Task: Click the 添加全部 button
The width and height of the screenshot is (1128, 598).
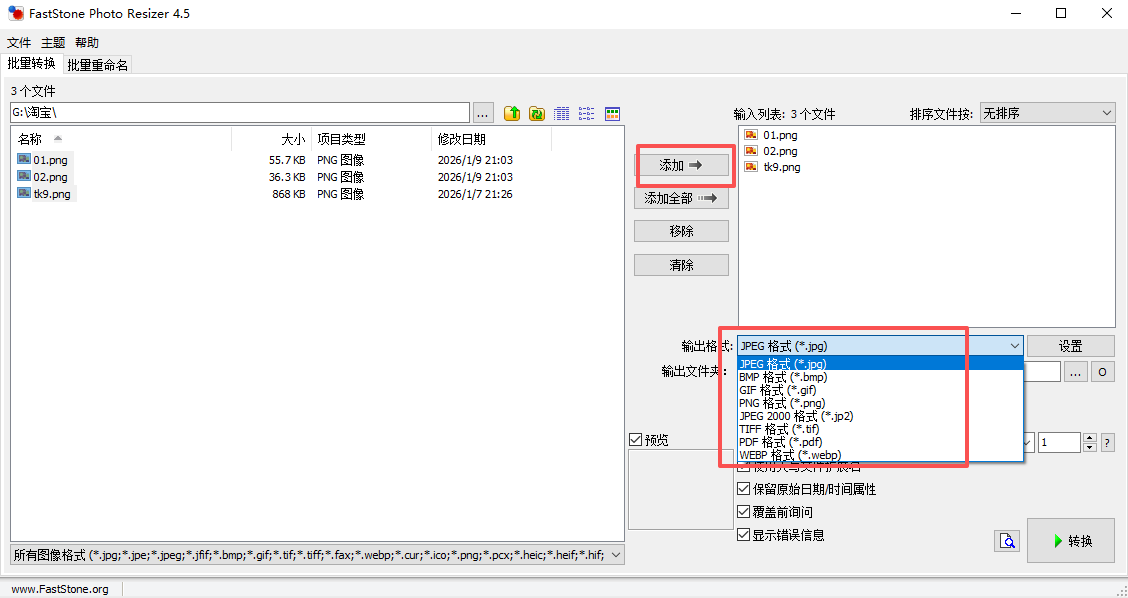Action: pos(681,199)
